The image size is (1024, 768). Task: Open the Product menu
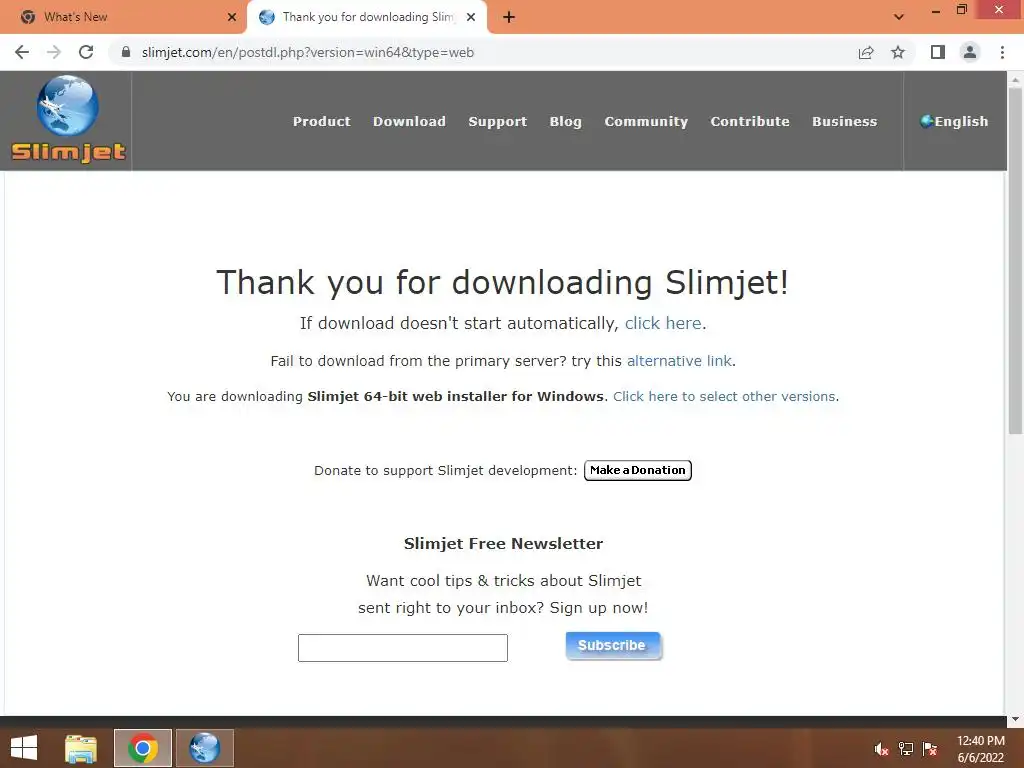tap(321, 121)
